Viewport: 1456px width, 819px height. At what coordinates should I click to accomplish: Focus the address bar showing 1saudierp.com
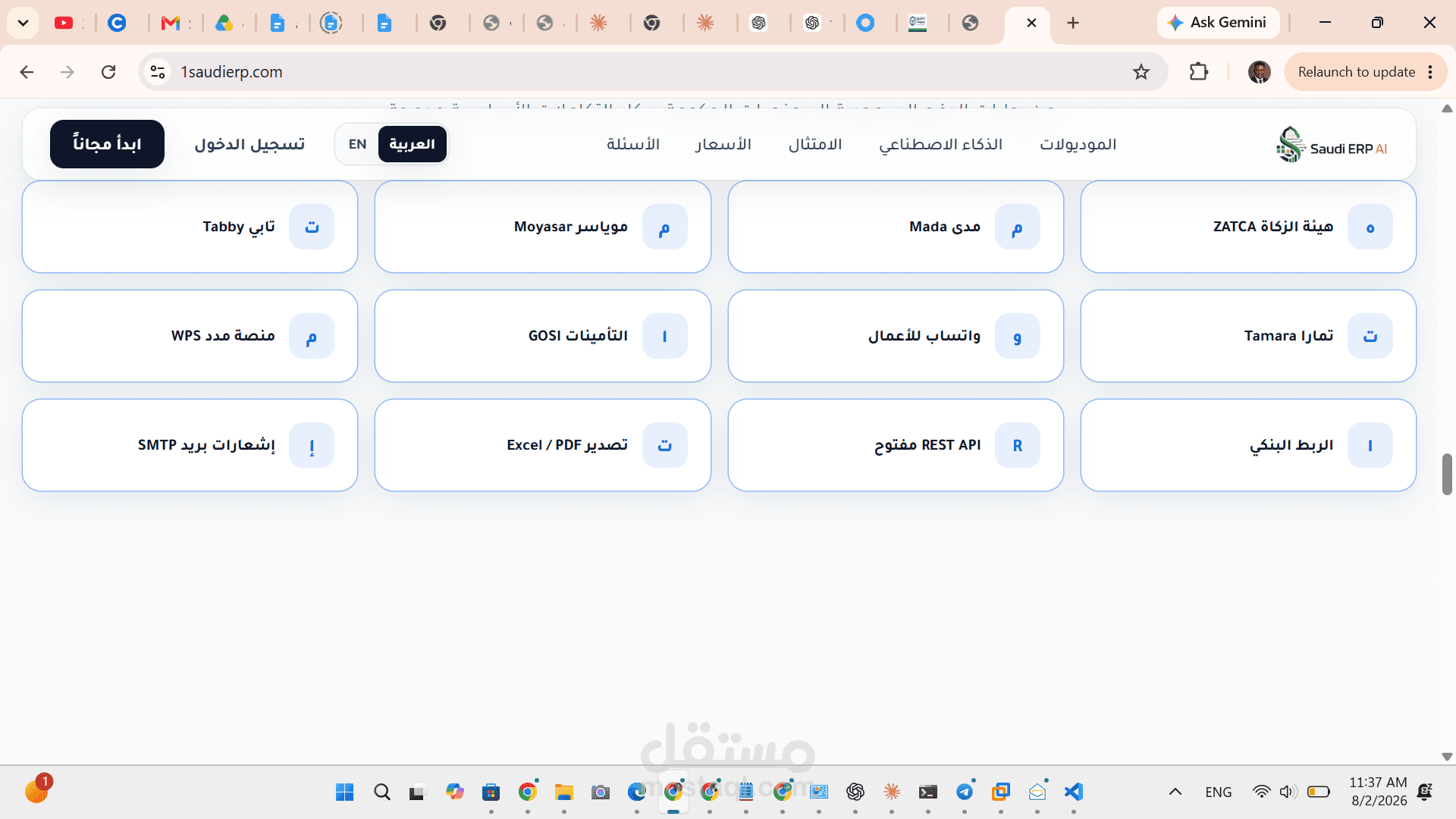[x=652, y=72]
